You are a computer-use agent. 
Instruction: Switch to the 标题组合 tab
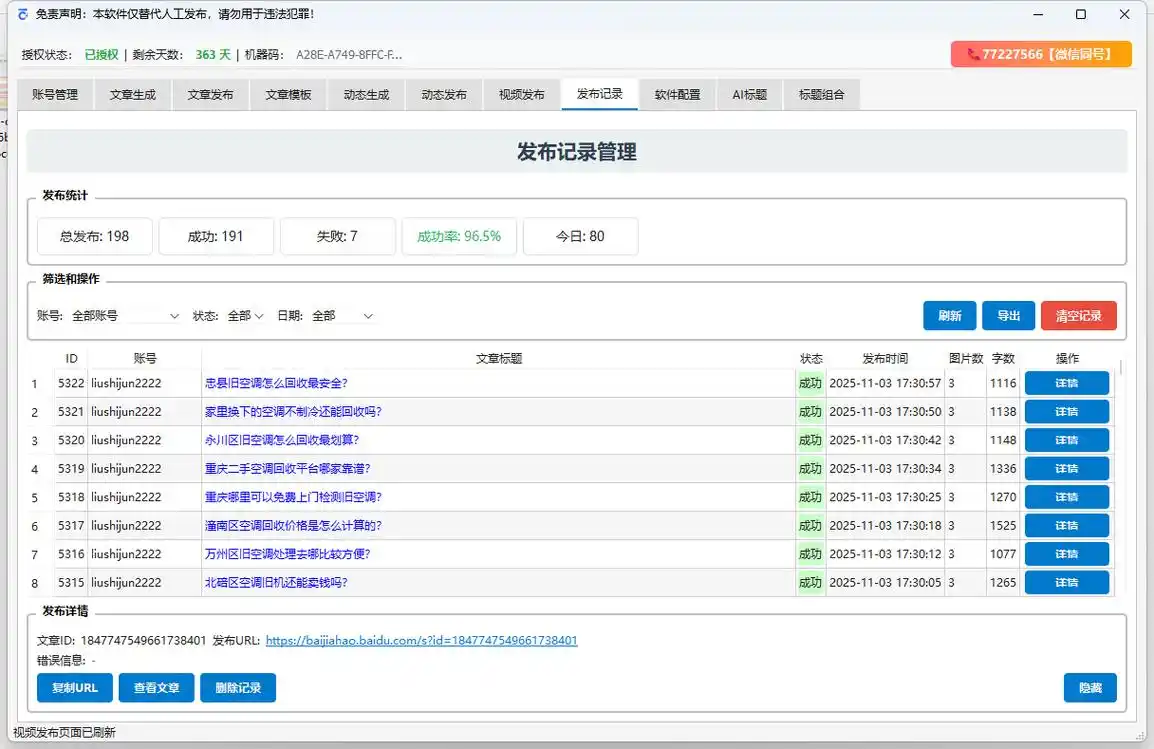[821, 94]
